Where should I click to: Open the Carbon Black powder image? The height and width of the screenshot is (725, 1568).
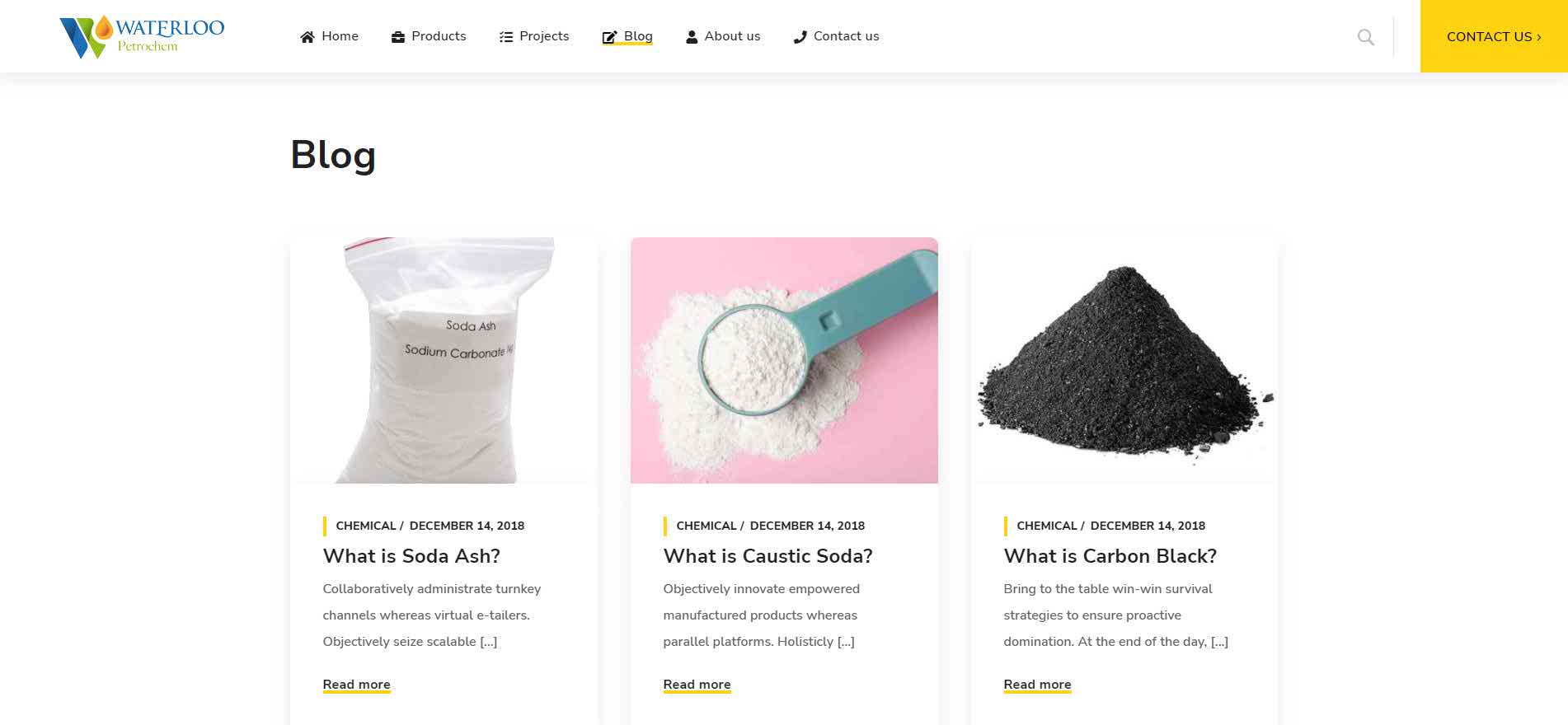click(x=1124, y=360)
